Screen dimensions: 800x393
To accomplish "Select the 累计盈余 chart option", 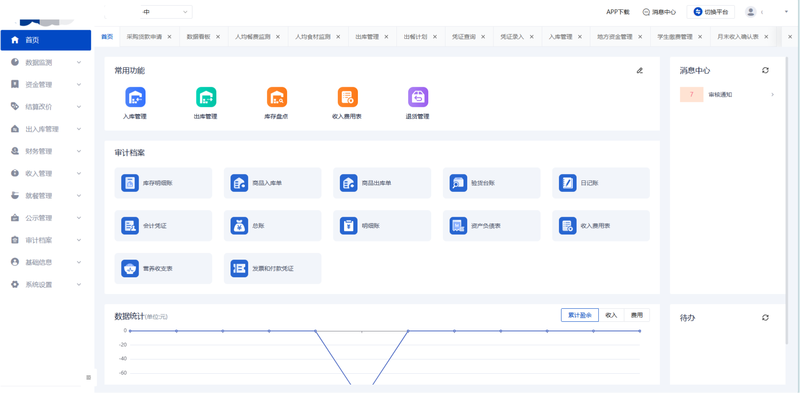I will (580, 315).
